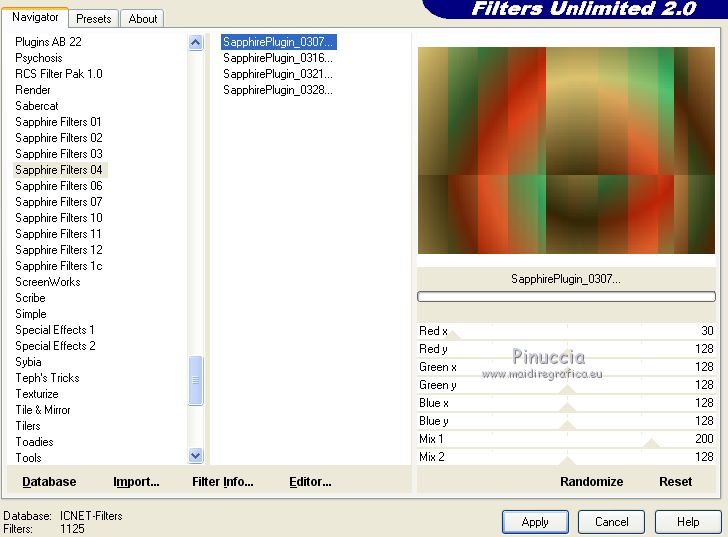Select Sapphire Filters 12 category
This screenshot has height=537, width=728.
58,250
